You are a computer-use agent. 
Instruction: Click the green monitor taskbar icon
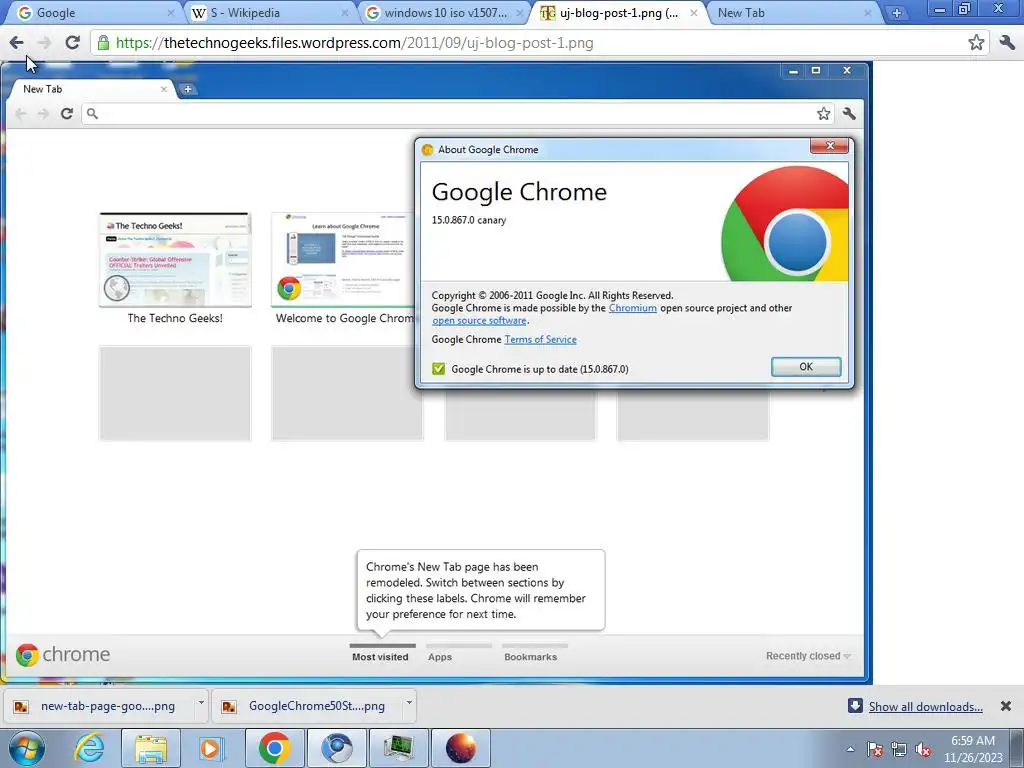(398, 748)
